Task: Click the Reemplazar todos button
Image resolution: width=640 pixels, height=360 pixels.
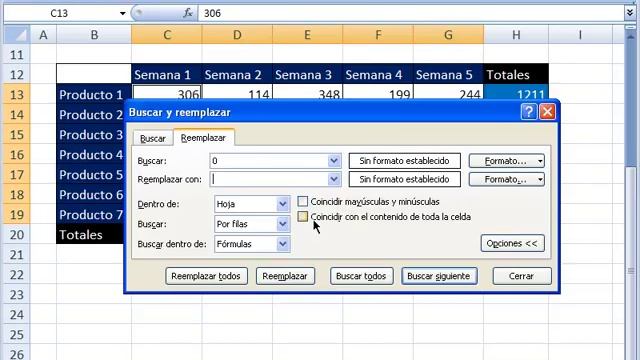Action: 206,276
